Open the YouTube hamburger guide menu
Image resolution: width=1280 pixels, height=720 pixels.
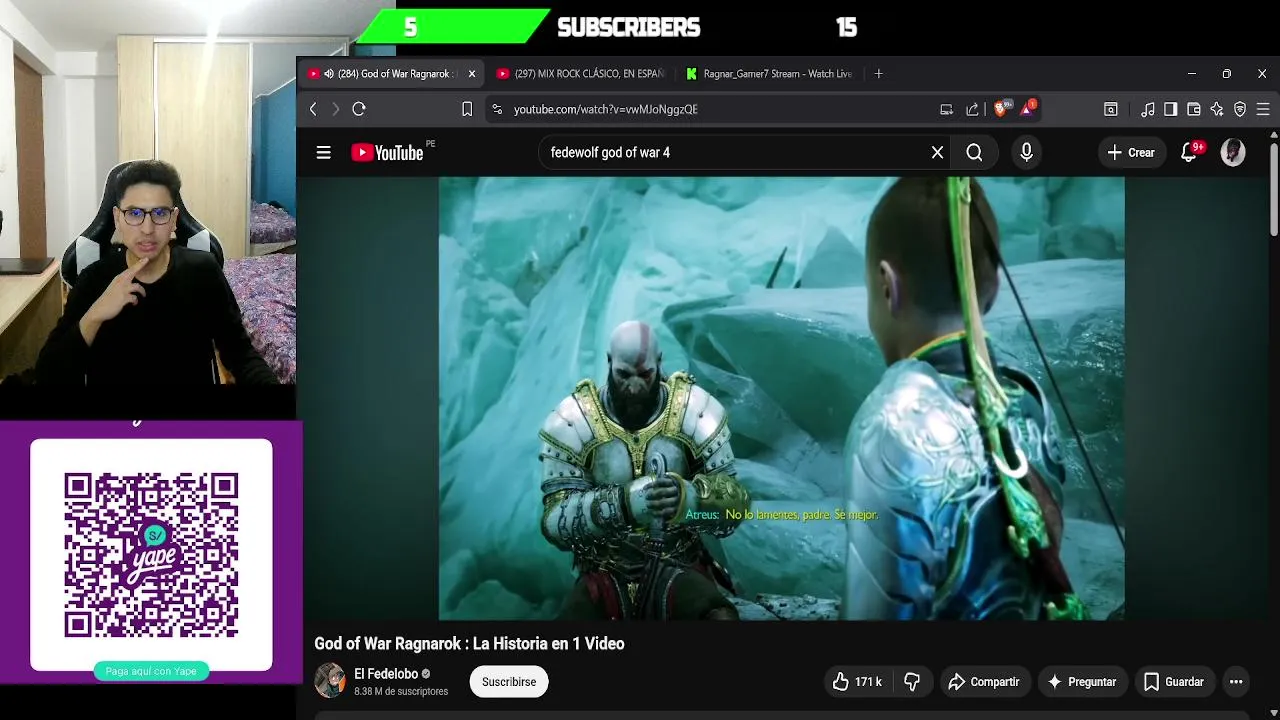(323, 153)
